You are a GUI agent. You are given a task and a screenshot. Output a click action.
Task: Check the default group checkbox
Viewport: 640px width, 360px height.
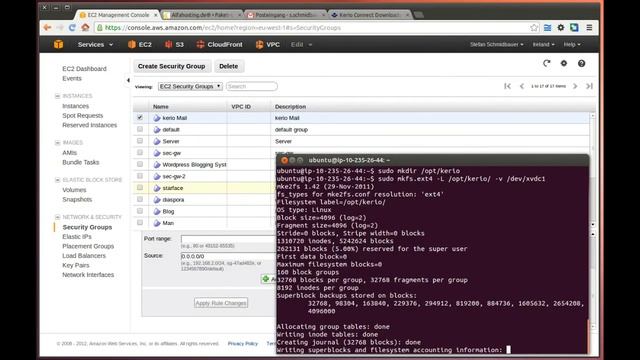click(x=140, y=129)
